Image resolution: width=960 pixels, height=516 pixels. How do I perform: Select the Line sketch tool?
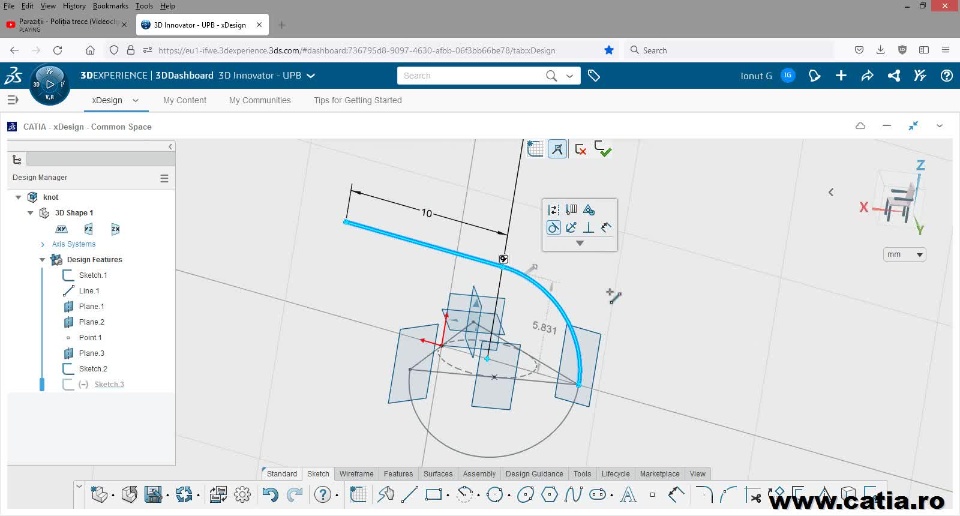click(x=409, y=495)
